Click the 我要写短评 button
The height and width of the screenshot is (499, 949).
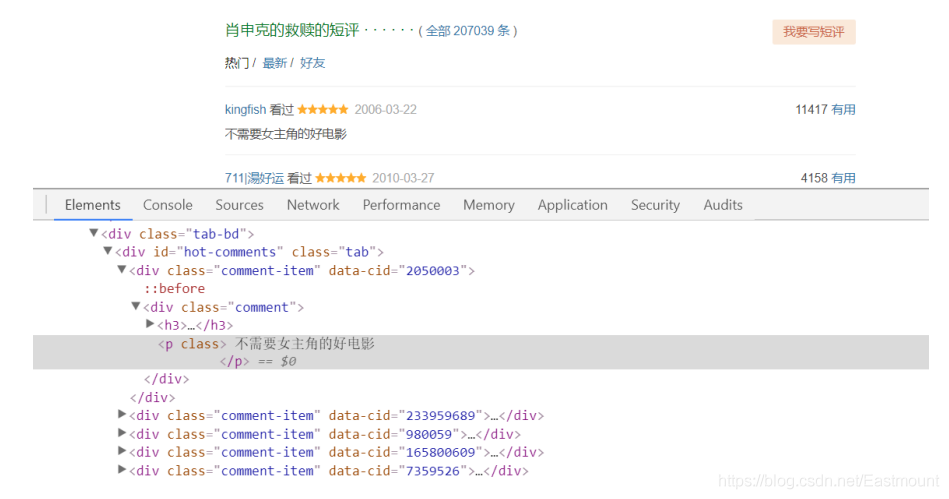pos(813,32)
